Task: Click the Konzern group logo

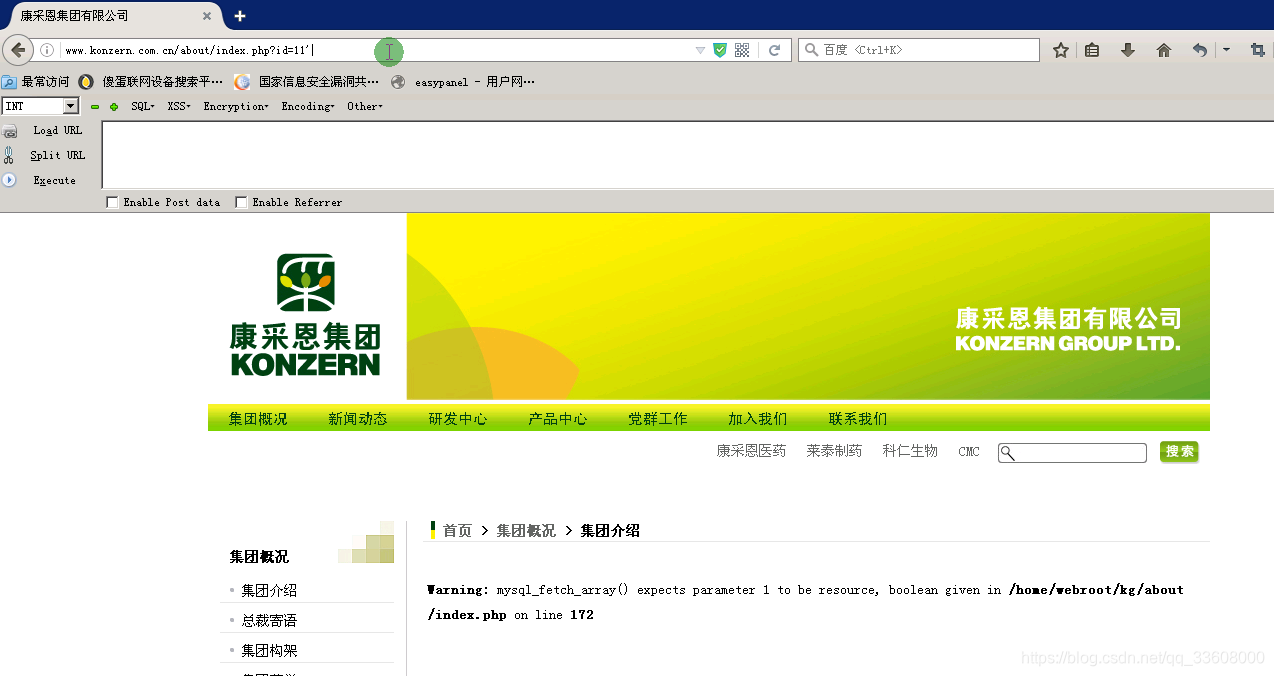Action: 305,314
